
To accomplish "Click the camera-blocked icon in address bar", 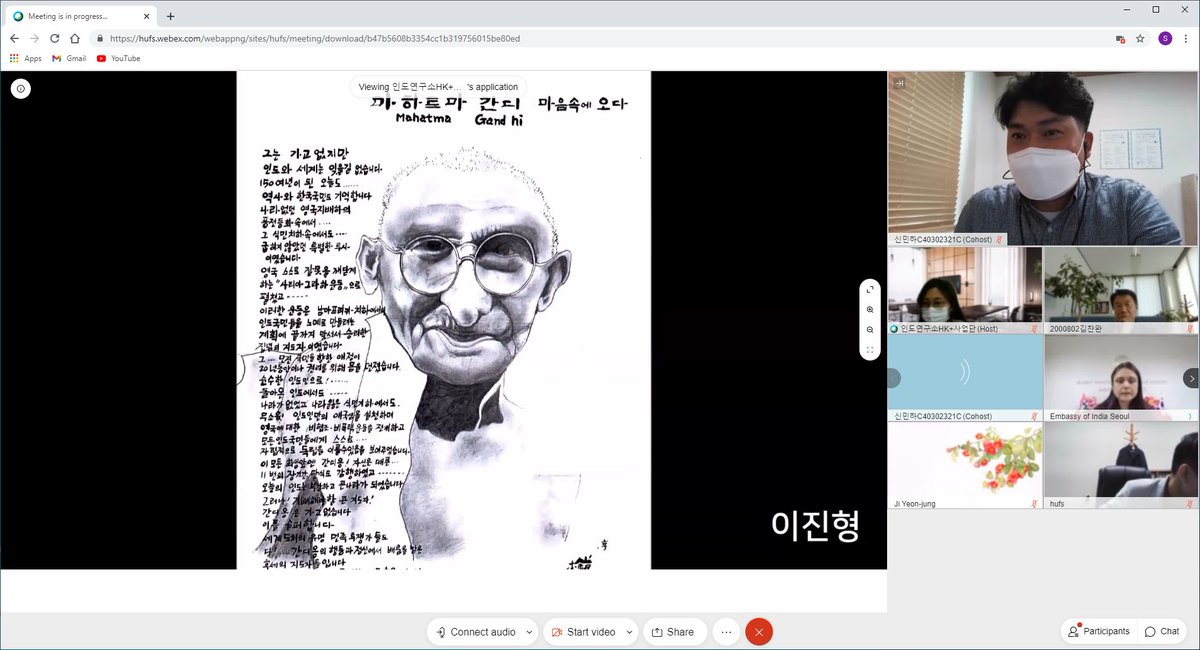I will [x=1120, y=38].
